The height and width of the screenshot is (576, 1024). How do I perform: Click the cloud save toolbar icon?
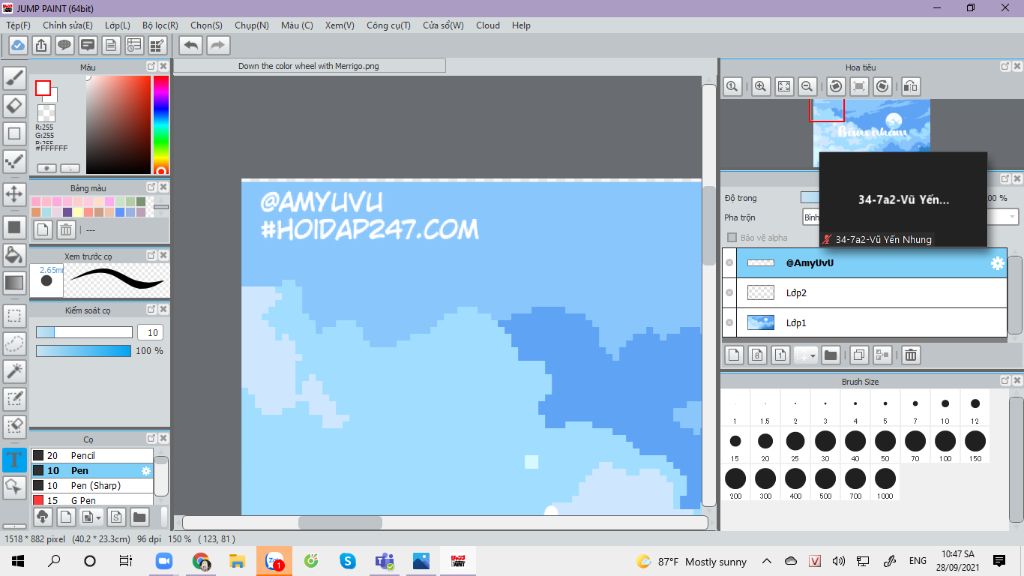pos(18,45)
